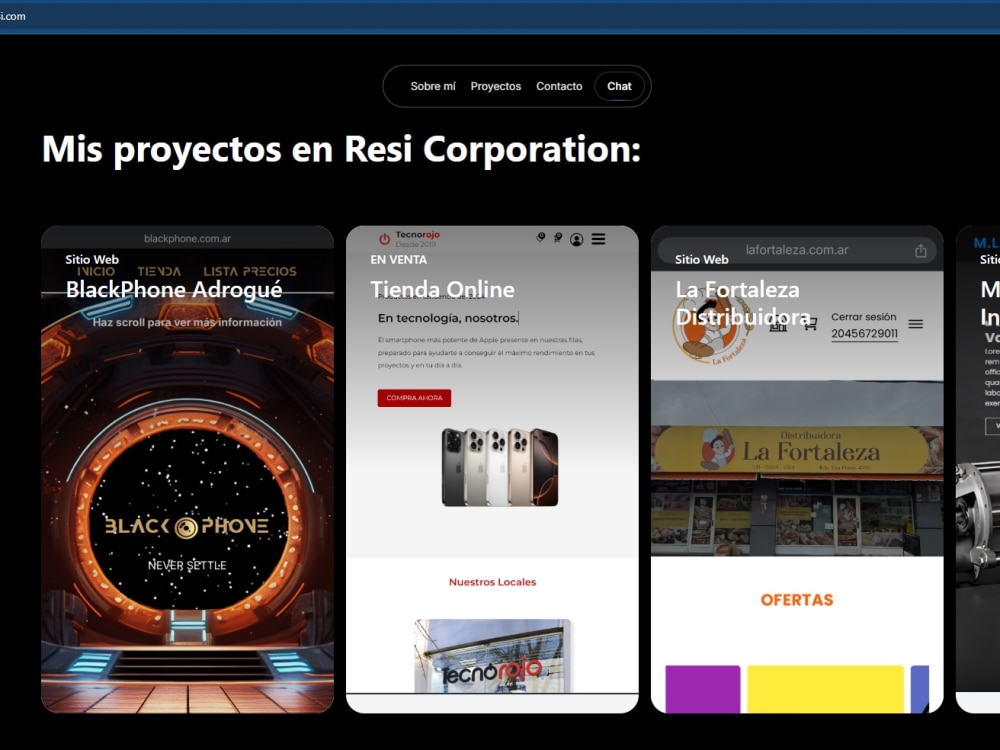
Task: Open the Contacto nav item
Action: tap(559, 86)
